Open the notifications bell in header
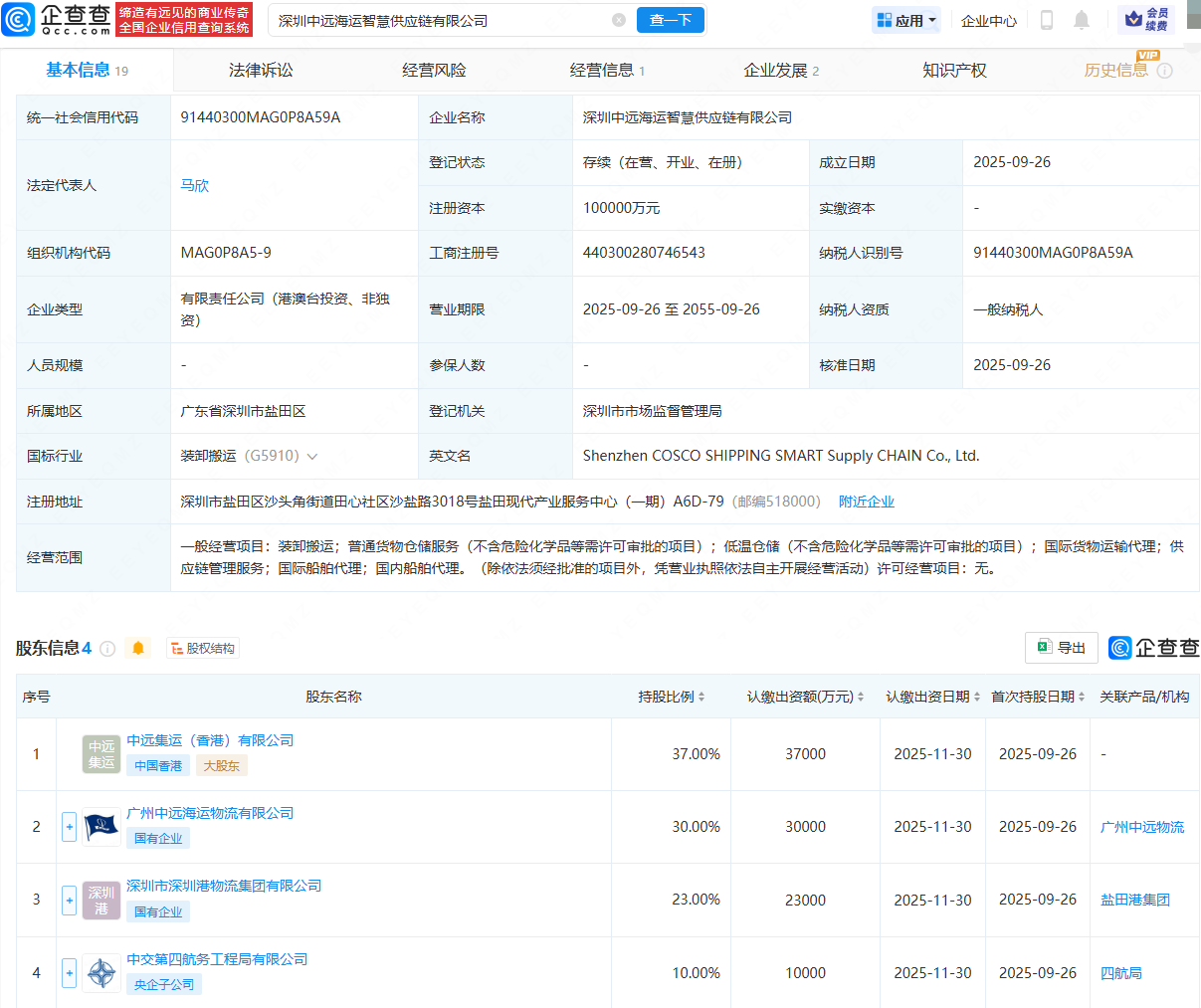 point(1082,20)
